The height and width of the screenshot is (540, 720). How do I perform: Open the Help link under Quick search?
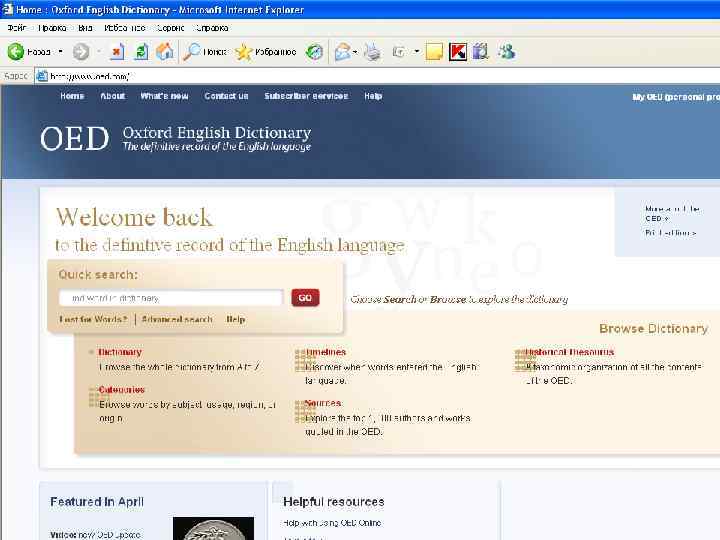pyautogui.click(x=236, y=319)
